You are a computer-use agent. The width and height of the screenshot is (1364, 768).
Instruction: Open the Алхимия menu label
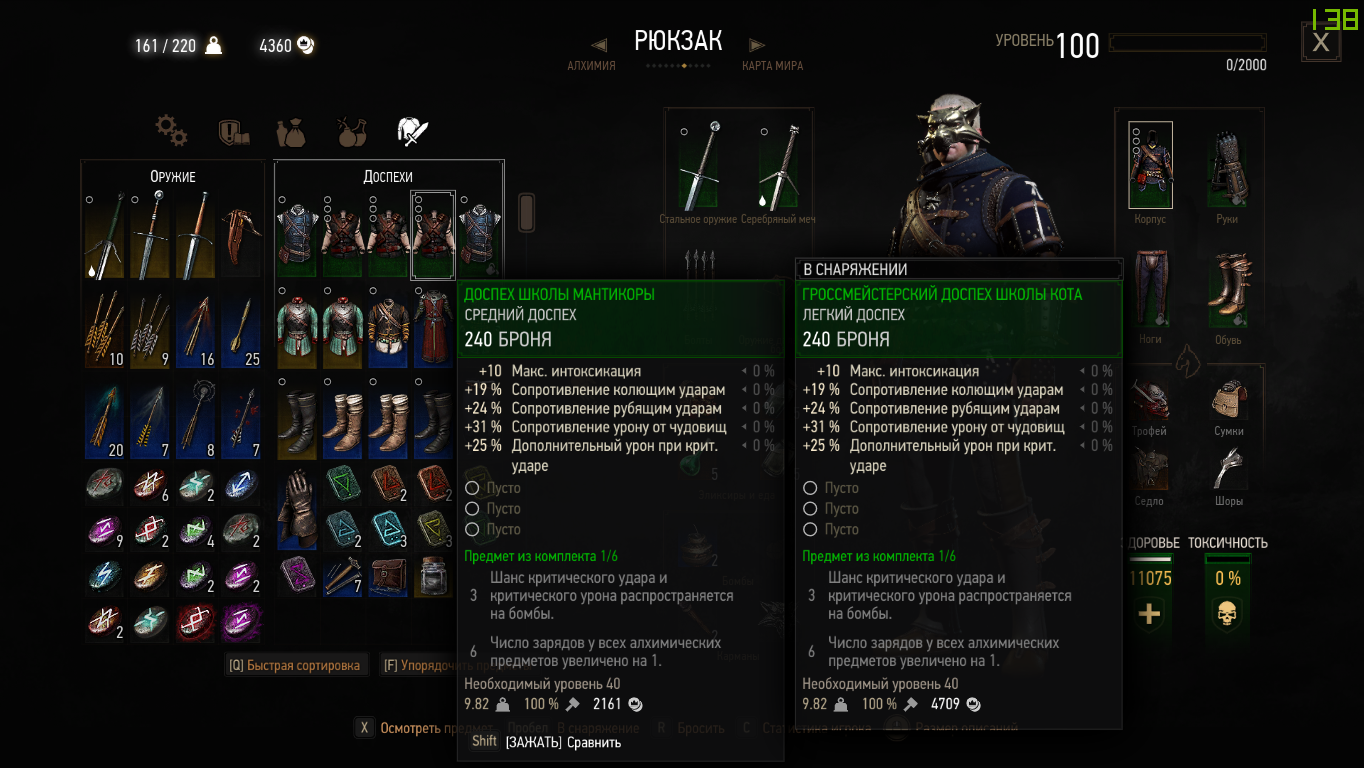[591, 66]
